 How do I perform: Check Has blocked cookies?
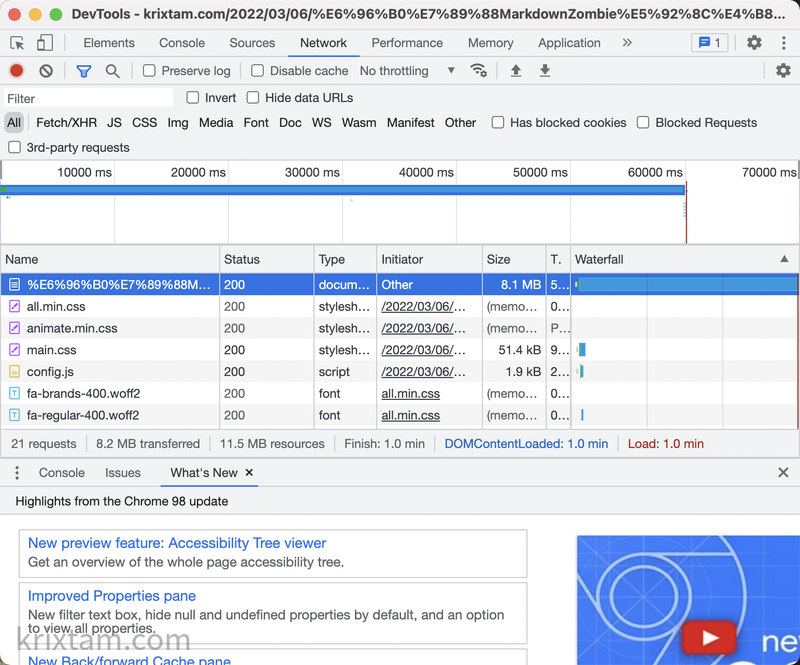[497, 122]
